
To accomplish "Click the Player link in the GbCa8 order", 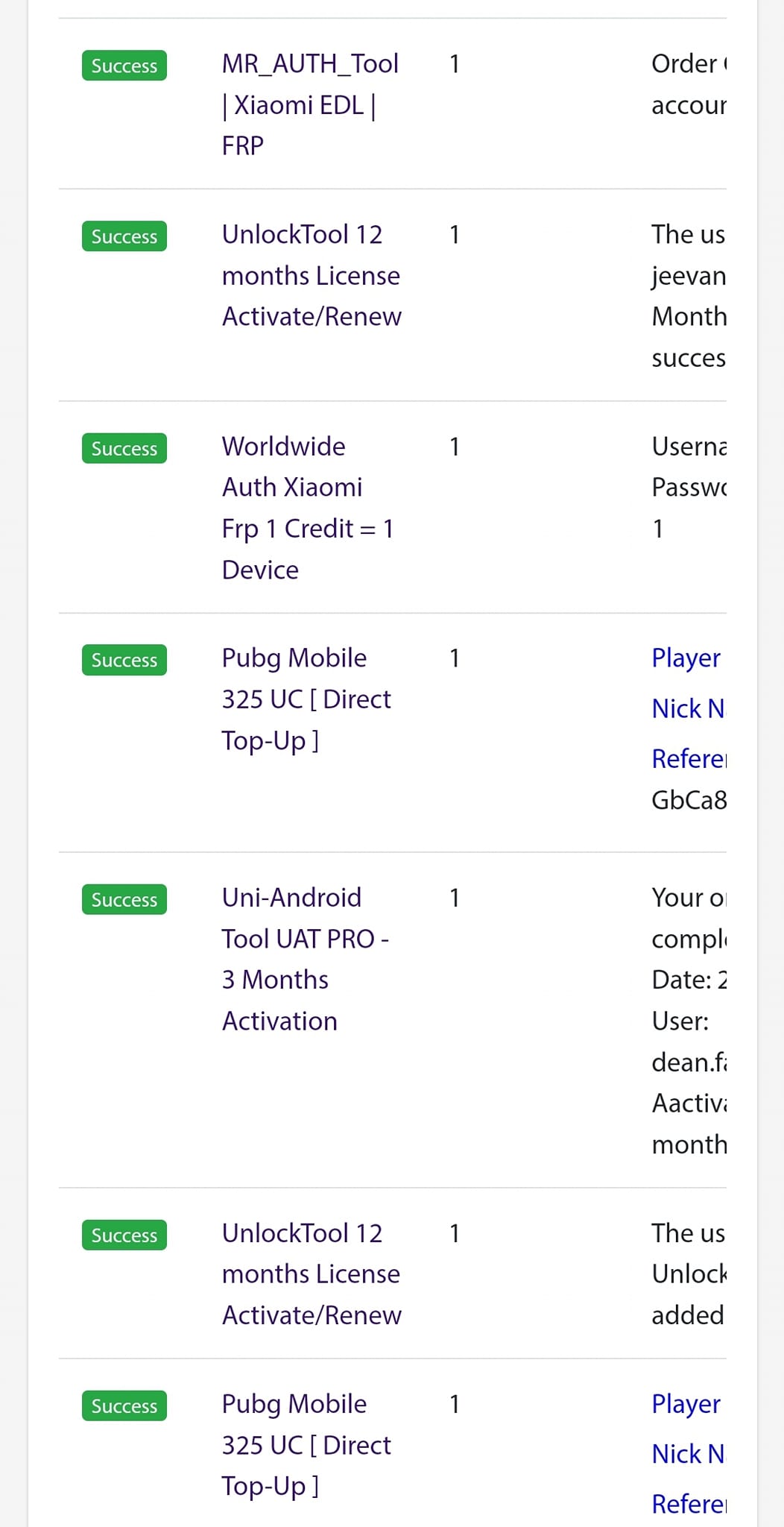I will [x=686, y=658].
